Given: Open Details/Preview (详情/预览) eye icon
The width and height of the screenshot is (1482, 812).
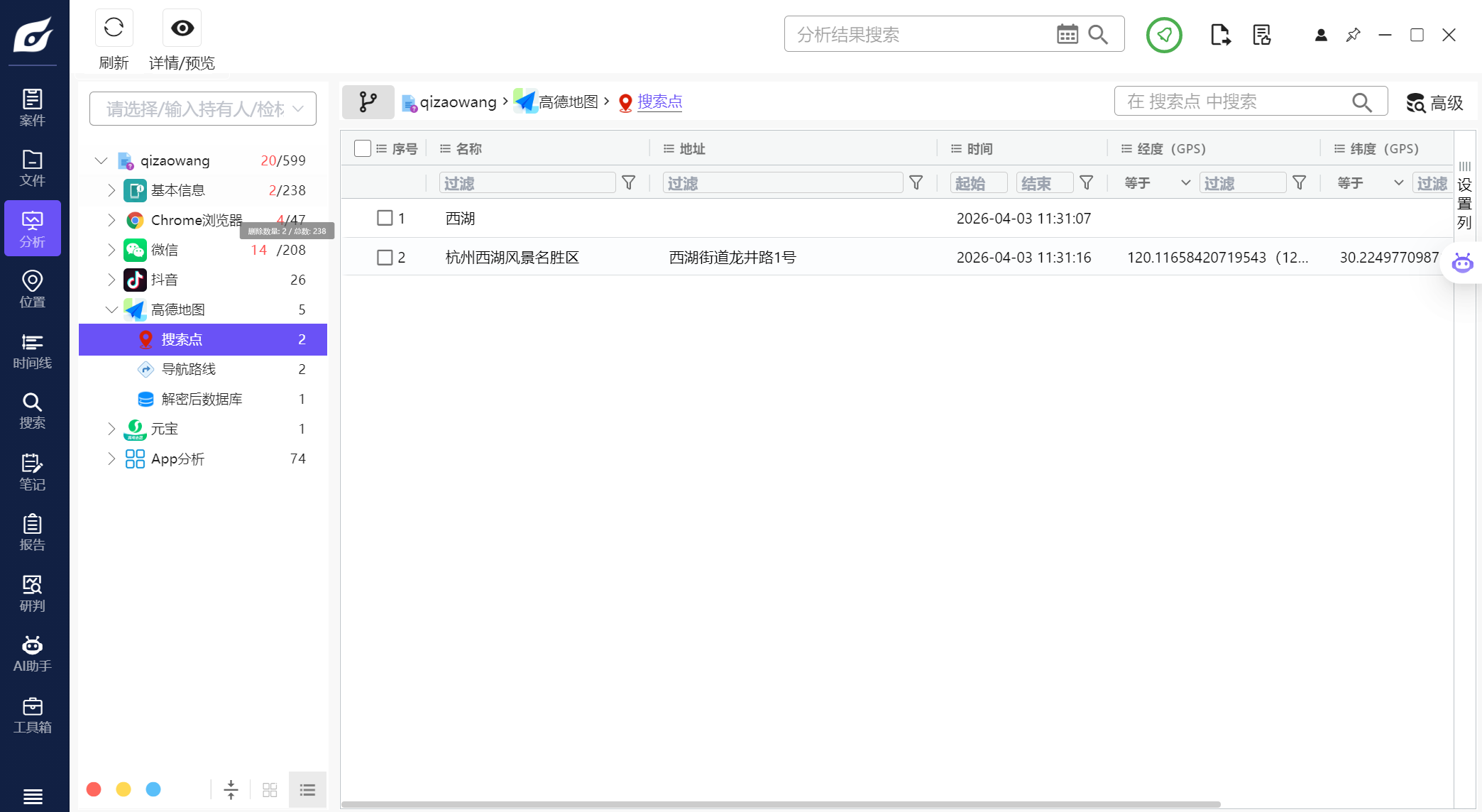Looking at the screenshot, I should coord(182,28).
